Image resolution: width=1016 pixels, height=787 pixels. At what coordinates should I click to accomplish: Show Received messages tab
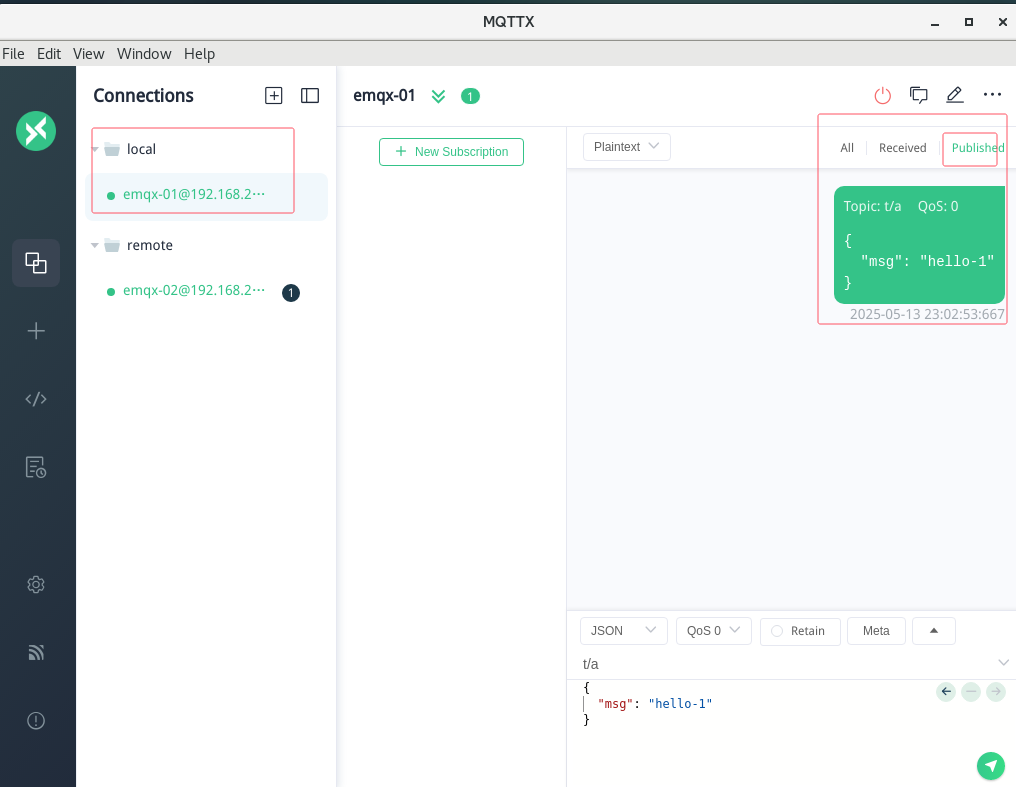tap(902, 148)
